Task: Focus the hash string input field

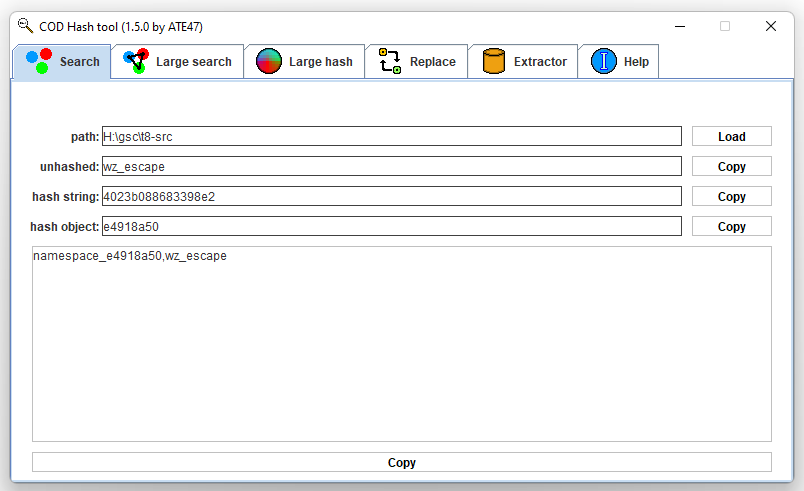Action: [x=392, y=196]
